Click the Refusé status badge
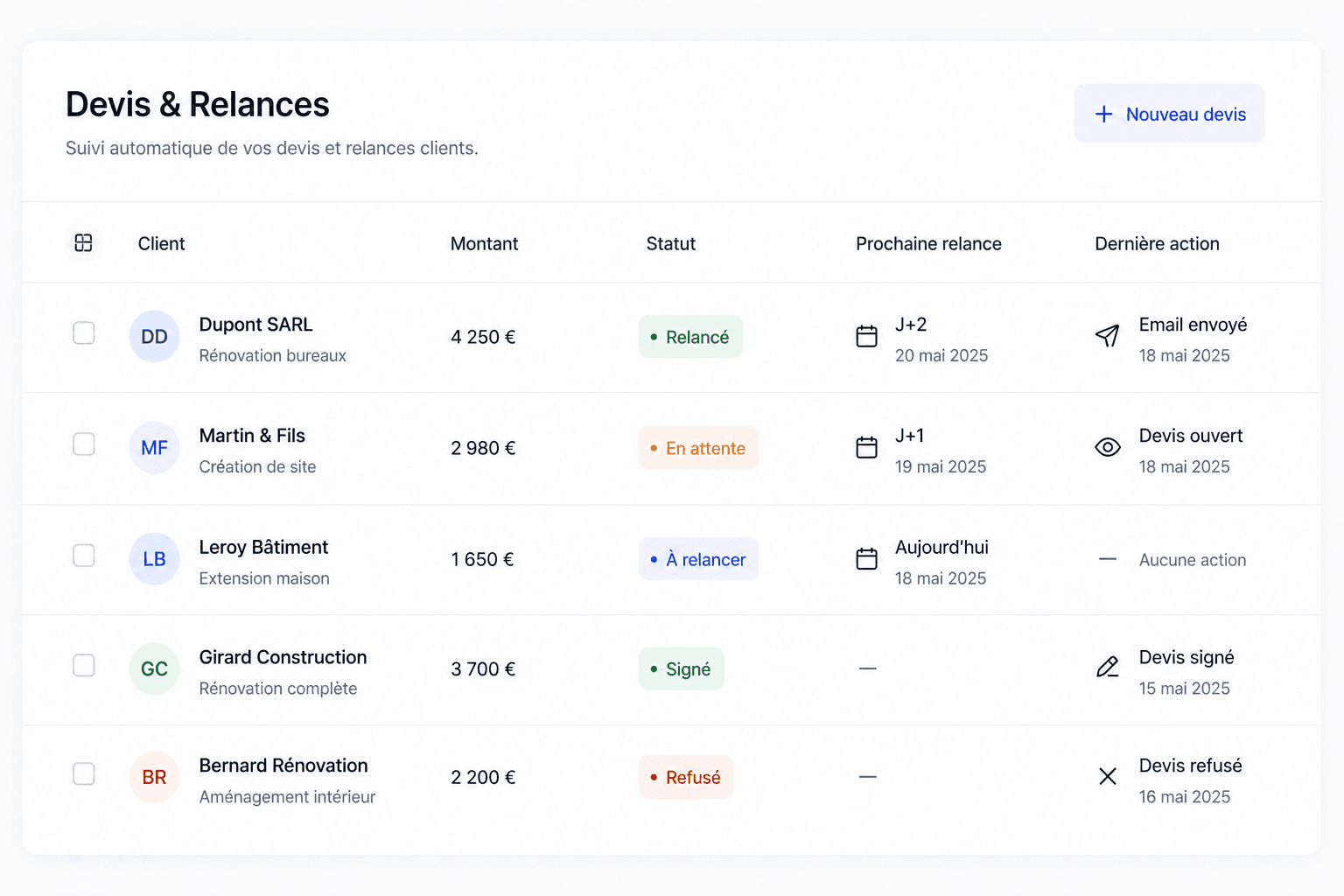Image resolution: width=1344 pixels, height=896 pixels. click(x=686, y=777)
